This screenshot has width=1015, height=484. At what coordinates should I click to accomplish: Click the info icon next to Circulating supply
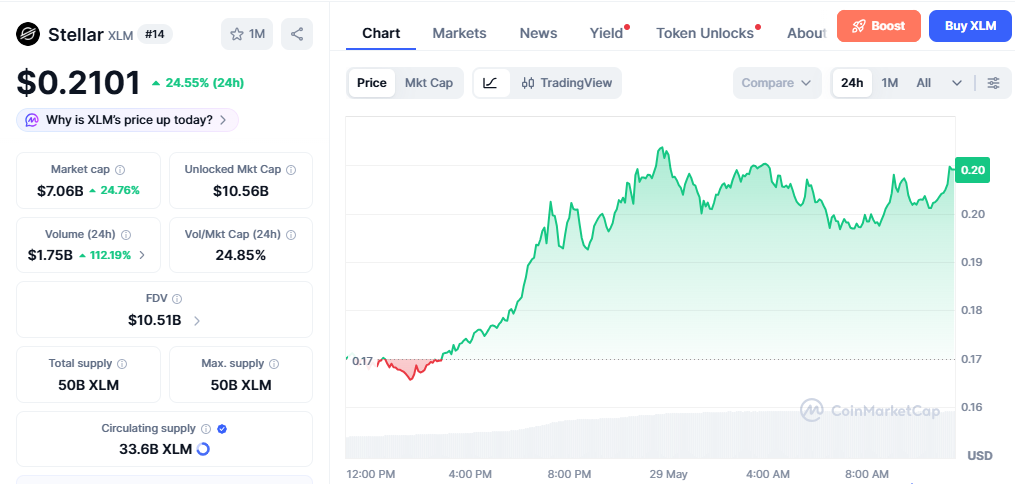[206, 428]
